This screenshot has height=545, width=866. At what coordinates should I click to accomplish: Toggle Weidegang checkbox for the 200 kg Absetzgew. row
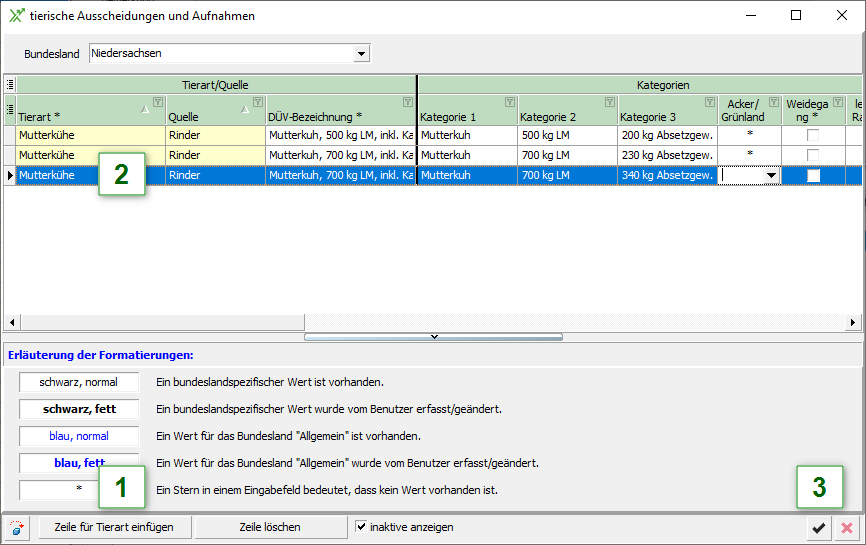coord(813,134)
